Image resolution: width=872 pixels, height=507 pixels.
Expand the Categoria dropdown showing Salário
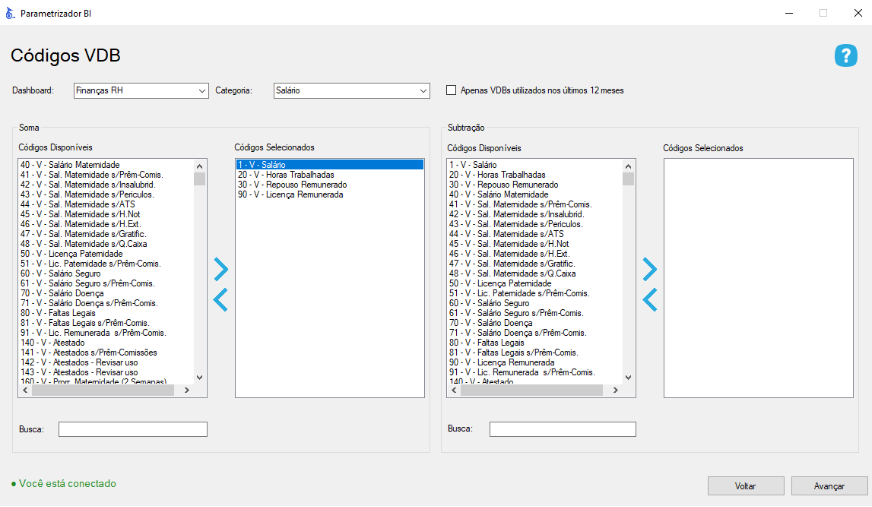coord(352,91)
